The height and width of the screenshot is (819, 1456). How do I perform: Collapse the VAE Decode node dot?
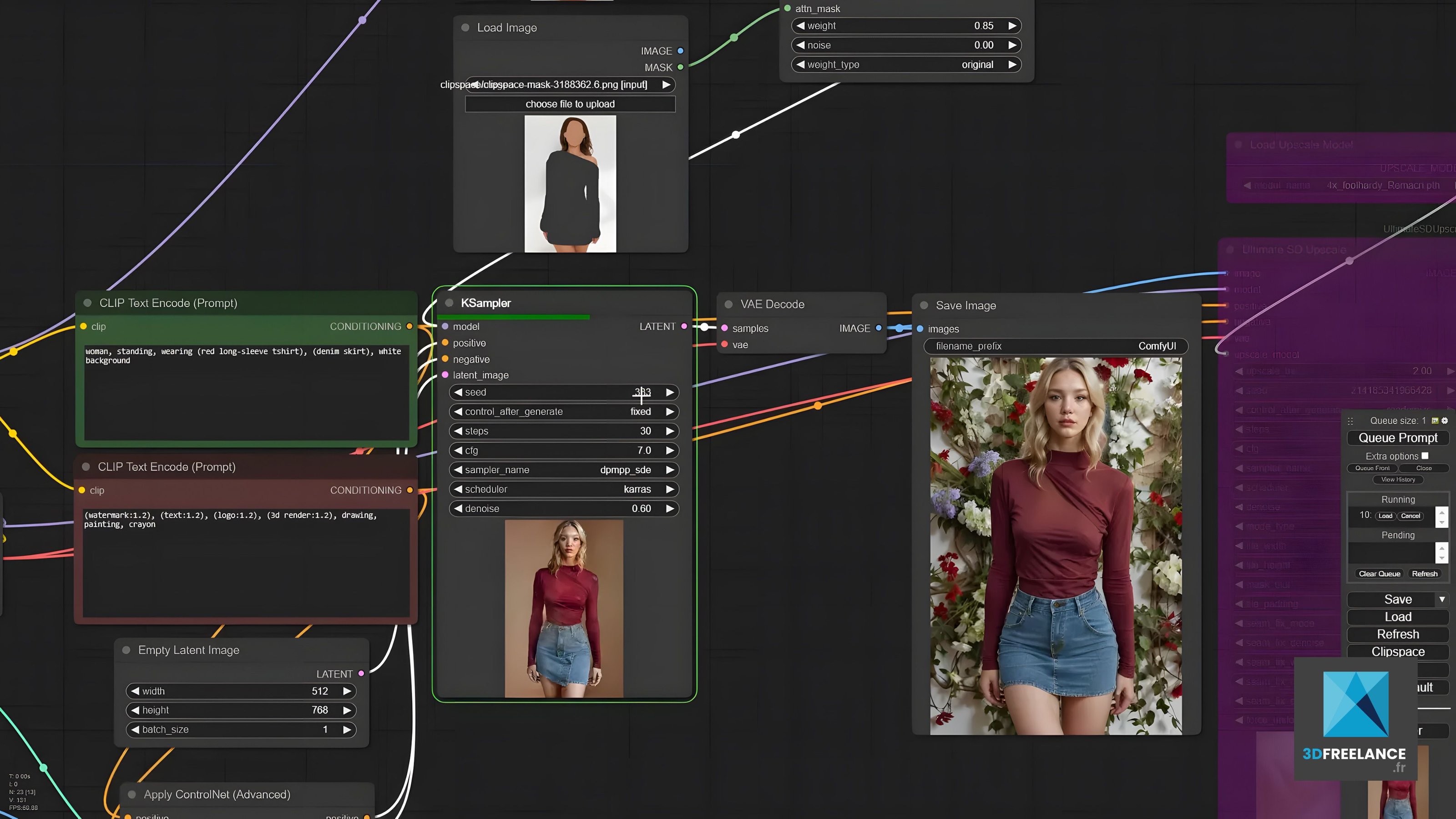728,304
